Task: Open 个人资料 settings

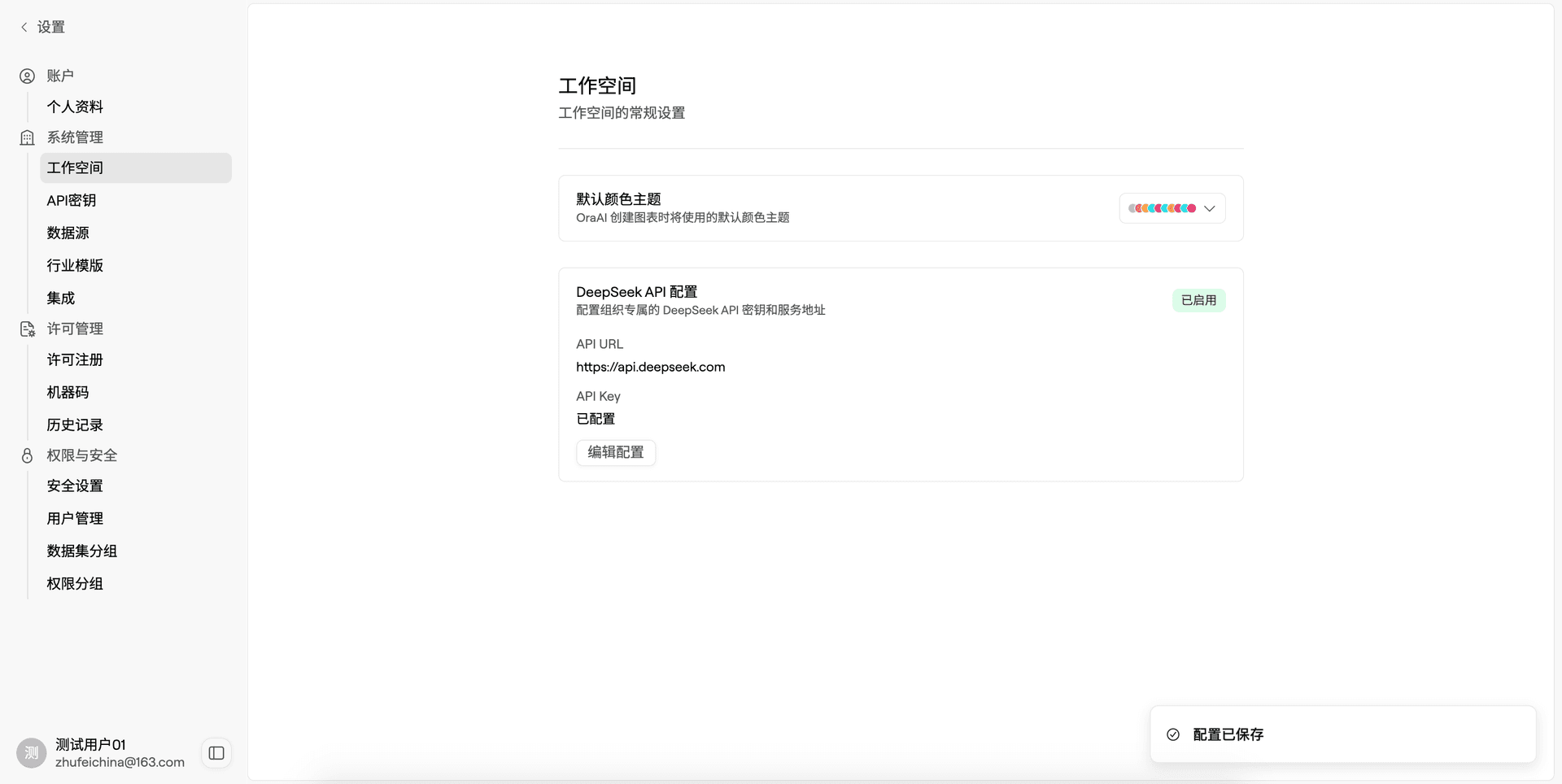Action: (75, 107)
